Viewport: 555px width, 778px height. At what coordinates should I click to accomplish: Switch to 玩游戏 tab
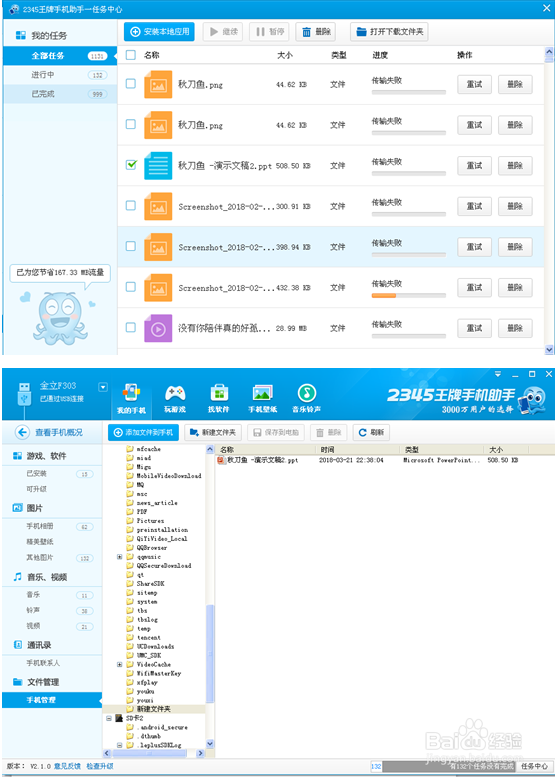175,398
